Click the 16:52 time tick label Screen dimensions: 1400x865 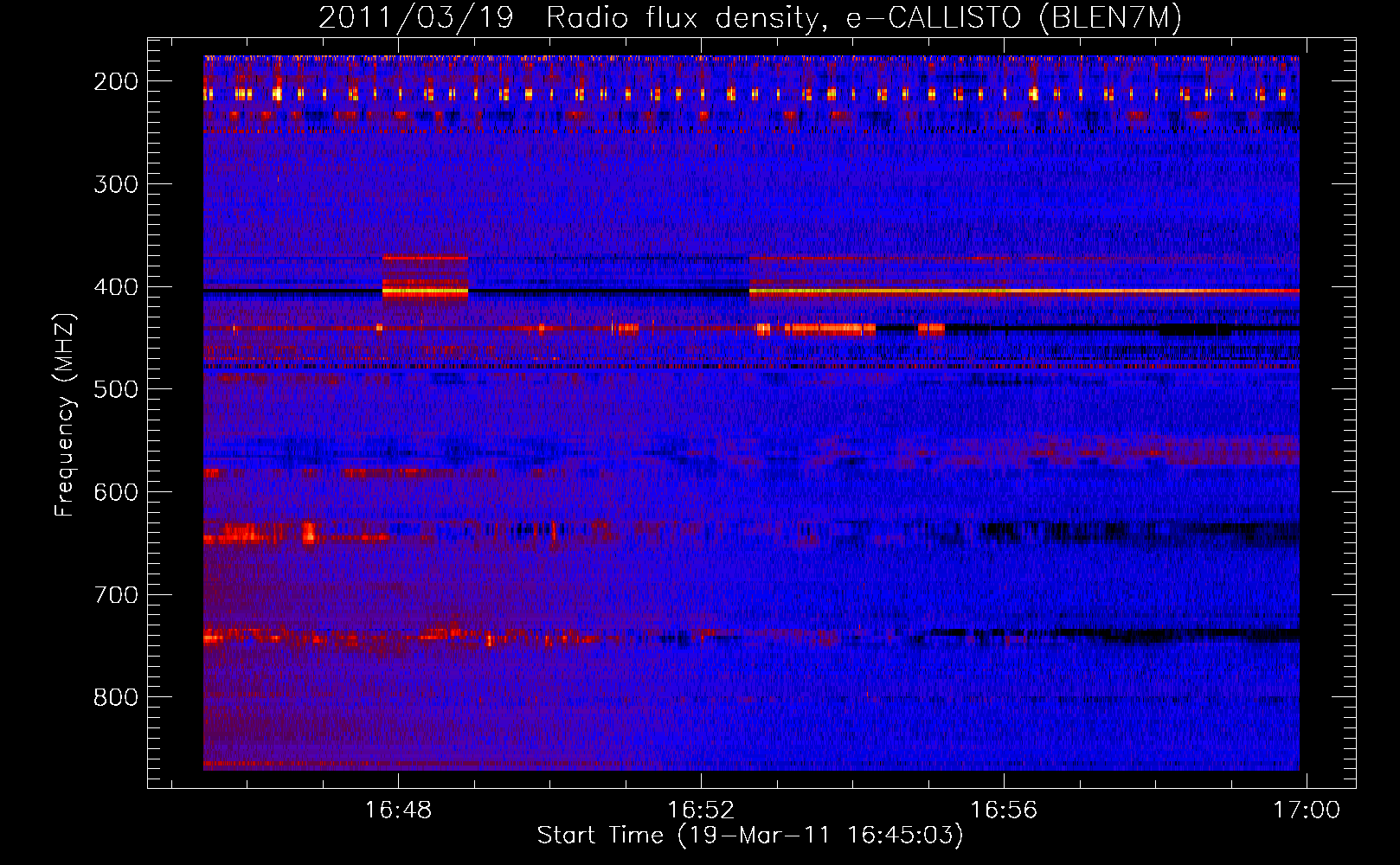pyautogui.click(x=701, y=810)
